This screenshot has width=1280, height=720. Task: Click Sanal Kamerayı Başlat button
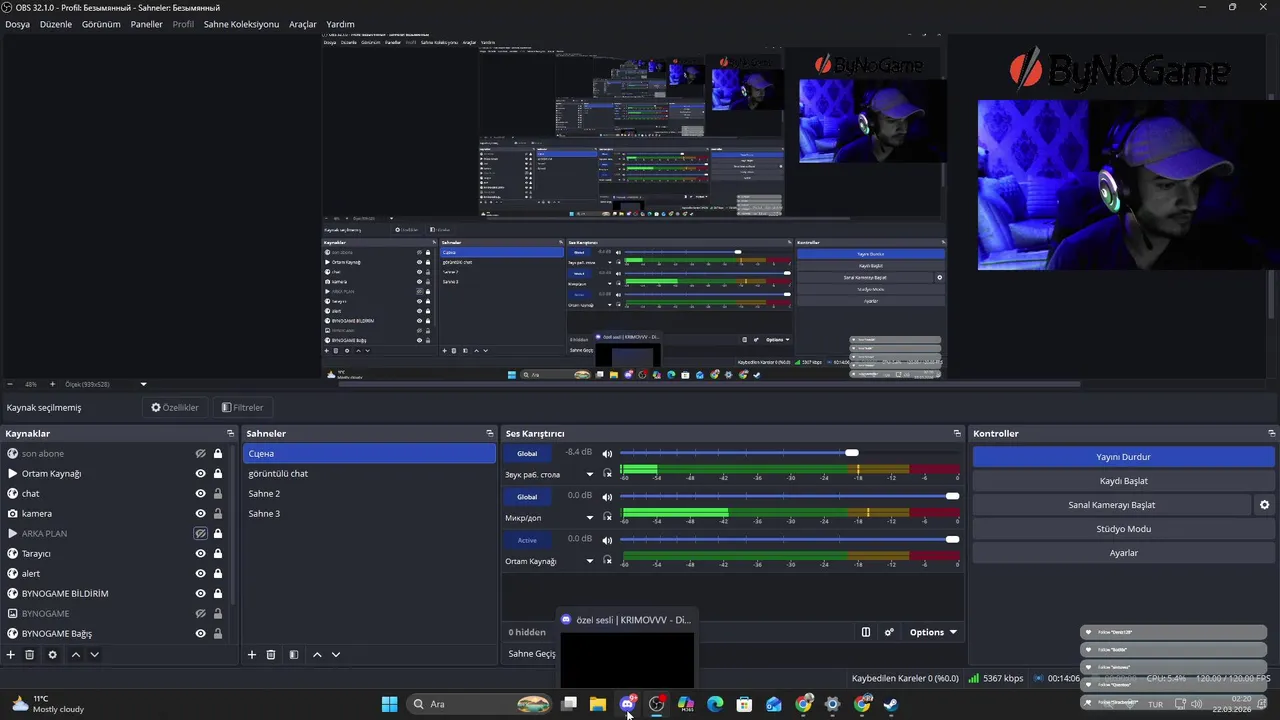click(1112, 505)
